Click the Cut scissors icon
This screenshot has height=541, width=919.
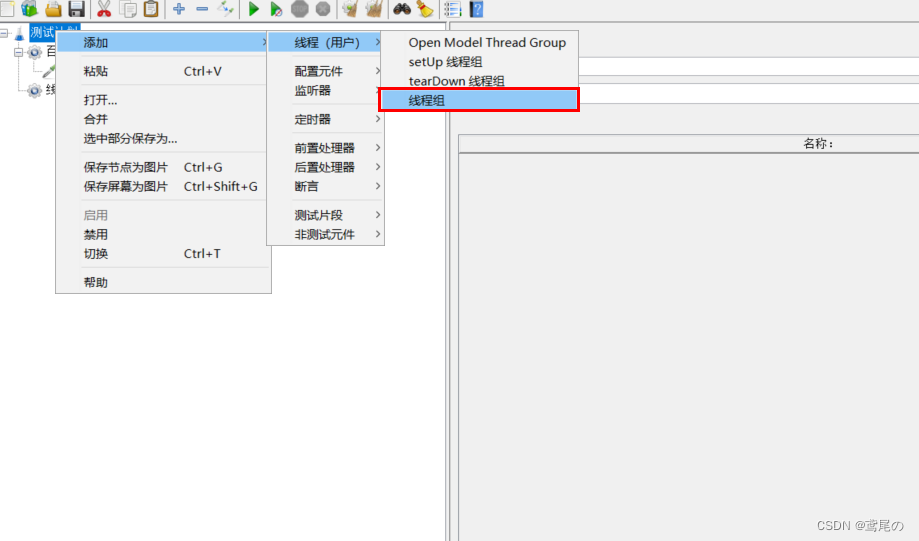point(104,9)
